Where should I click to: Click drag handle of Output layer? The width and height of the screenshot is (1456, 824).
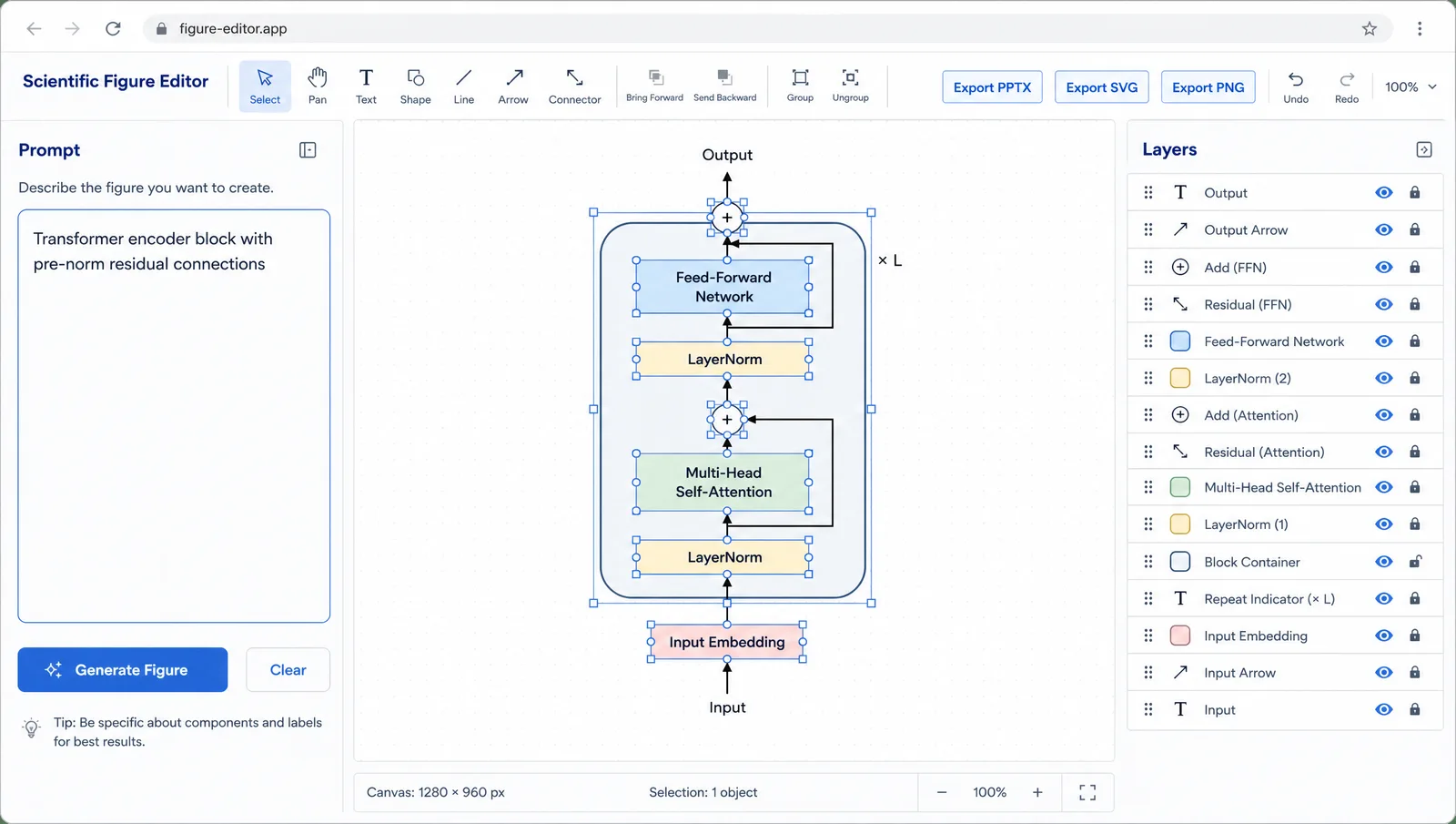click(x=1148, y=193)
